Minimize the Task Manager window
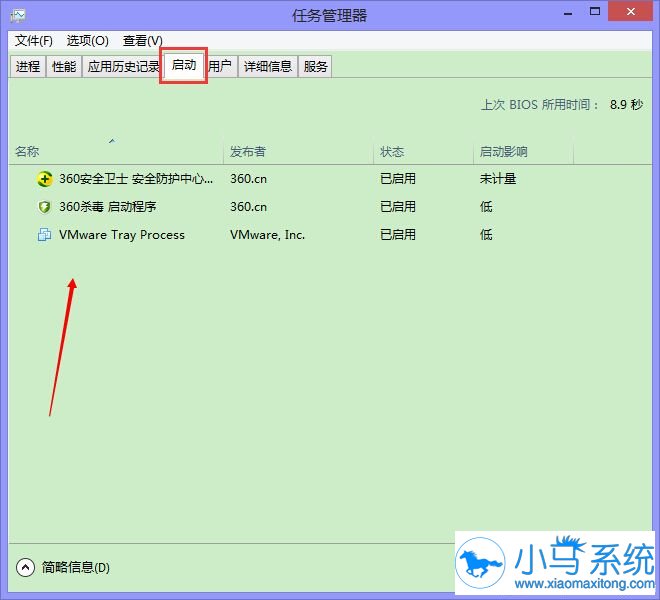Screen dimensions: 660x600 coord(568,13)
